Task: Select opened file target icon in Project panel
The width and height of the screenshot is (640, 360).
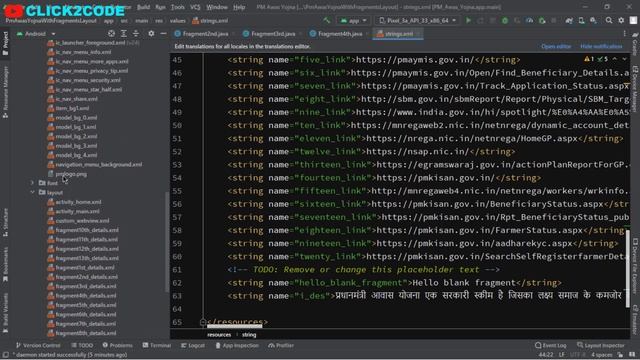Action: [x=111, y=33]
